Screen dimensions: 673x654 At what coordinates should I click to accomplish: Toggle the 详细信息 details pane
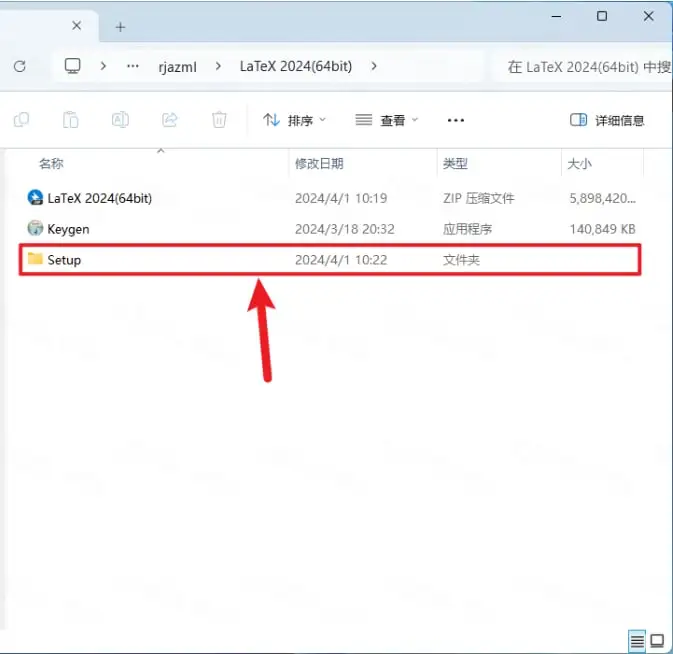607,120
